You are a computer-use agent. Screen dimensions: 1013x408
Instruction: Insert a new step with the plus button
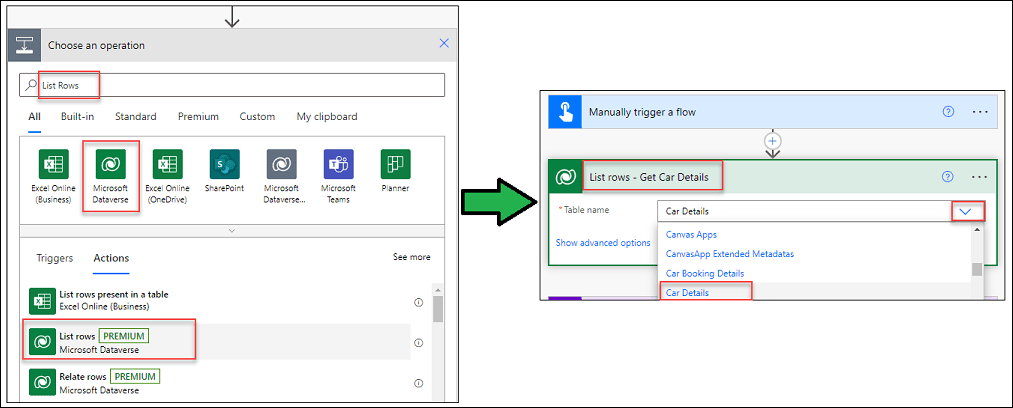tap(773, 141)
